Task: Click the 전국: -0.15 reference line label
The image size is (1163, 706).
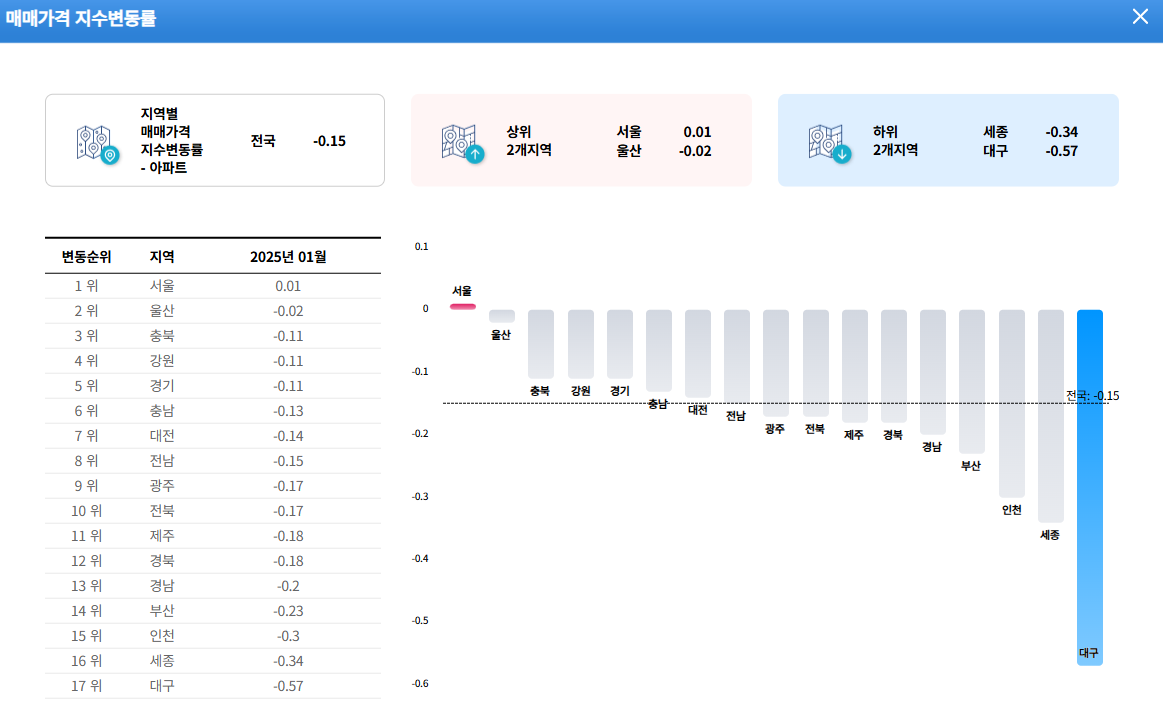Action: 1092,396
